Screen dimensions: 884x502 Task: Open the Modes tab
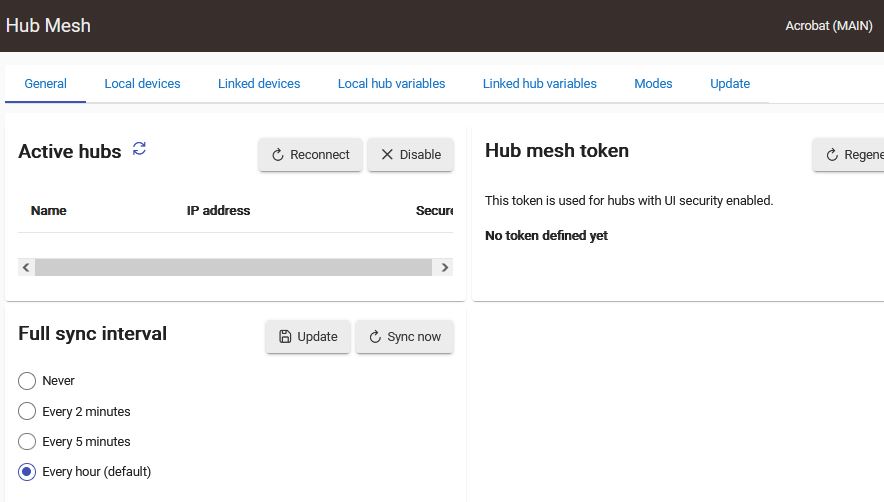(653, 84)
